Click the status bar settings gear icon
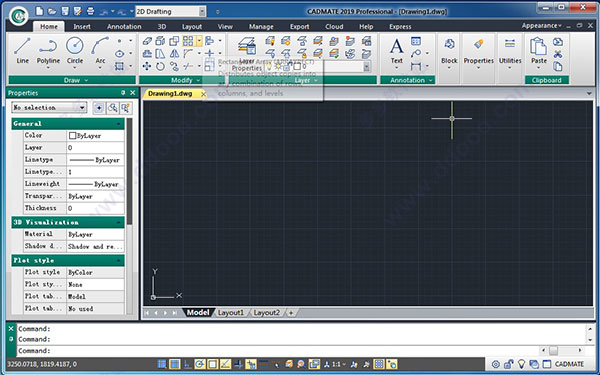 point(496,364)
